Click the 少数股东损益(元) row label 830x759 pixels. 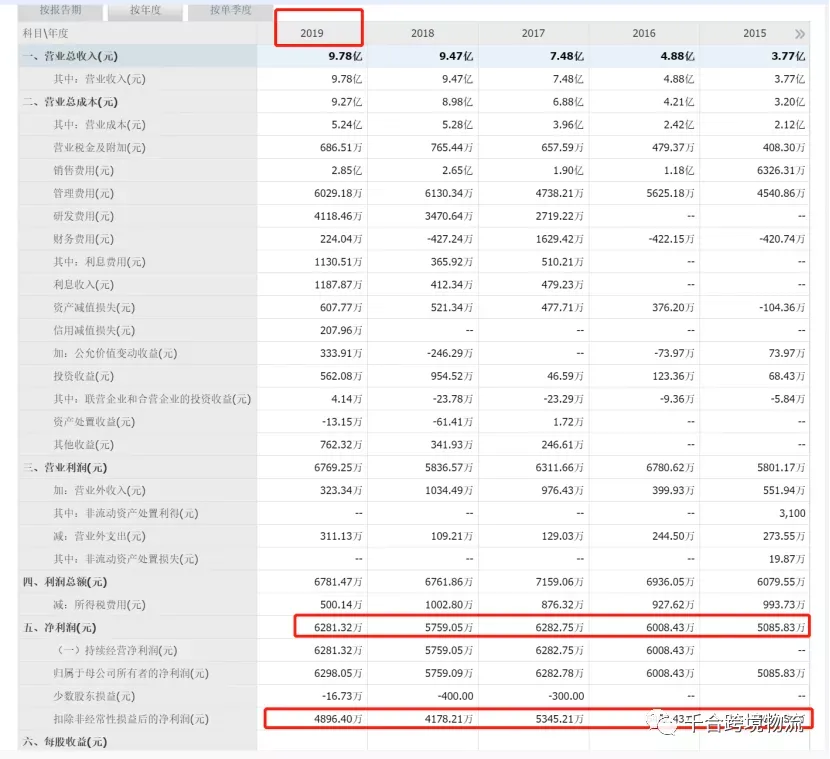pyautogui.click(x=94, y=696)
